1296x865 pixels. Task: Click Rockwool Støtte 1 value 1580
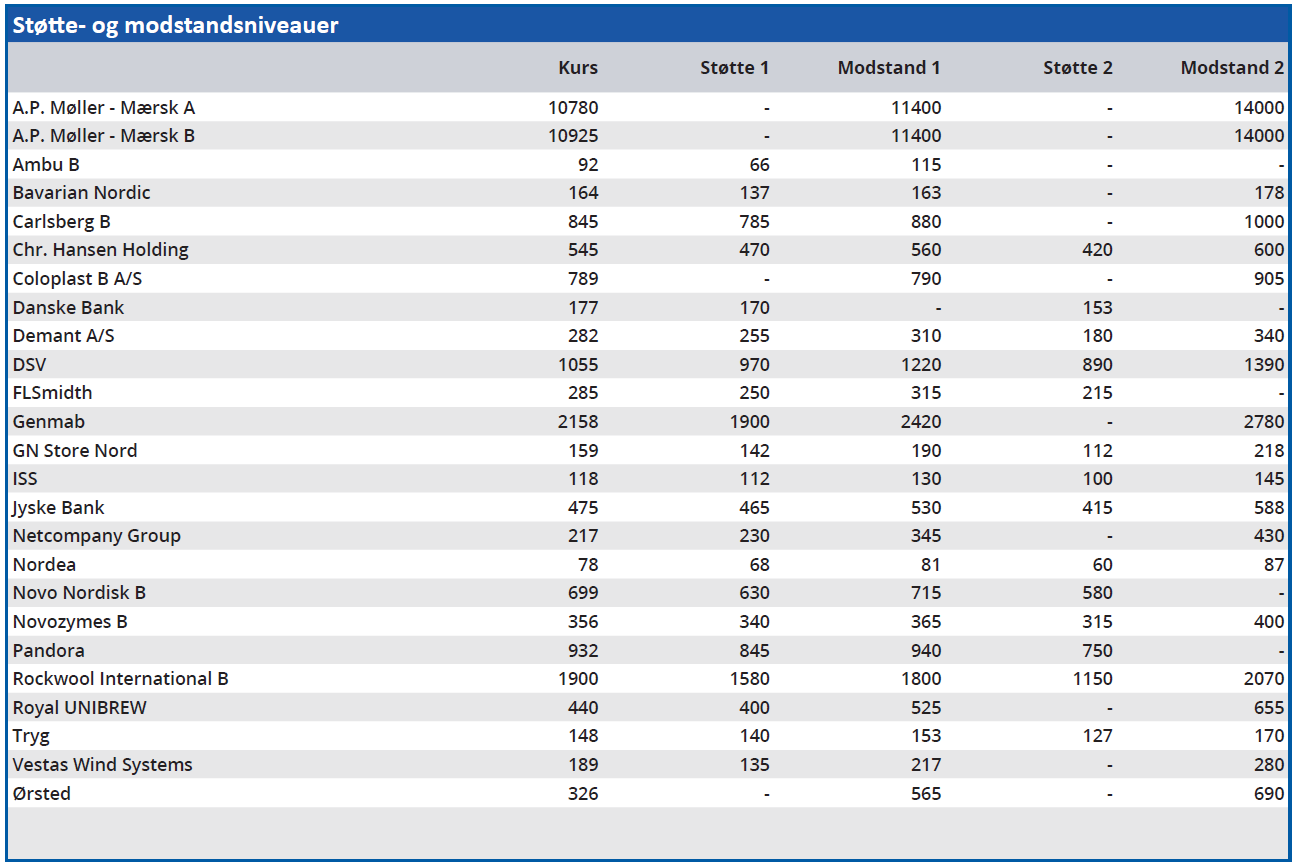click(x=750, y=679)
